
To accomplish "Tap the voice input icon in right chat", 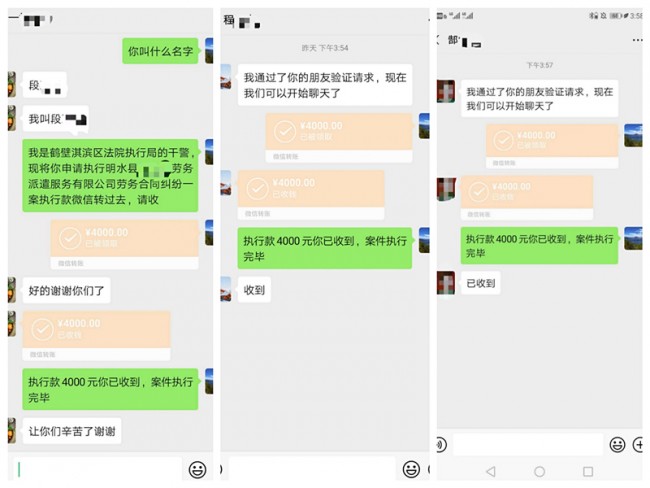I will 441,445.
